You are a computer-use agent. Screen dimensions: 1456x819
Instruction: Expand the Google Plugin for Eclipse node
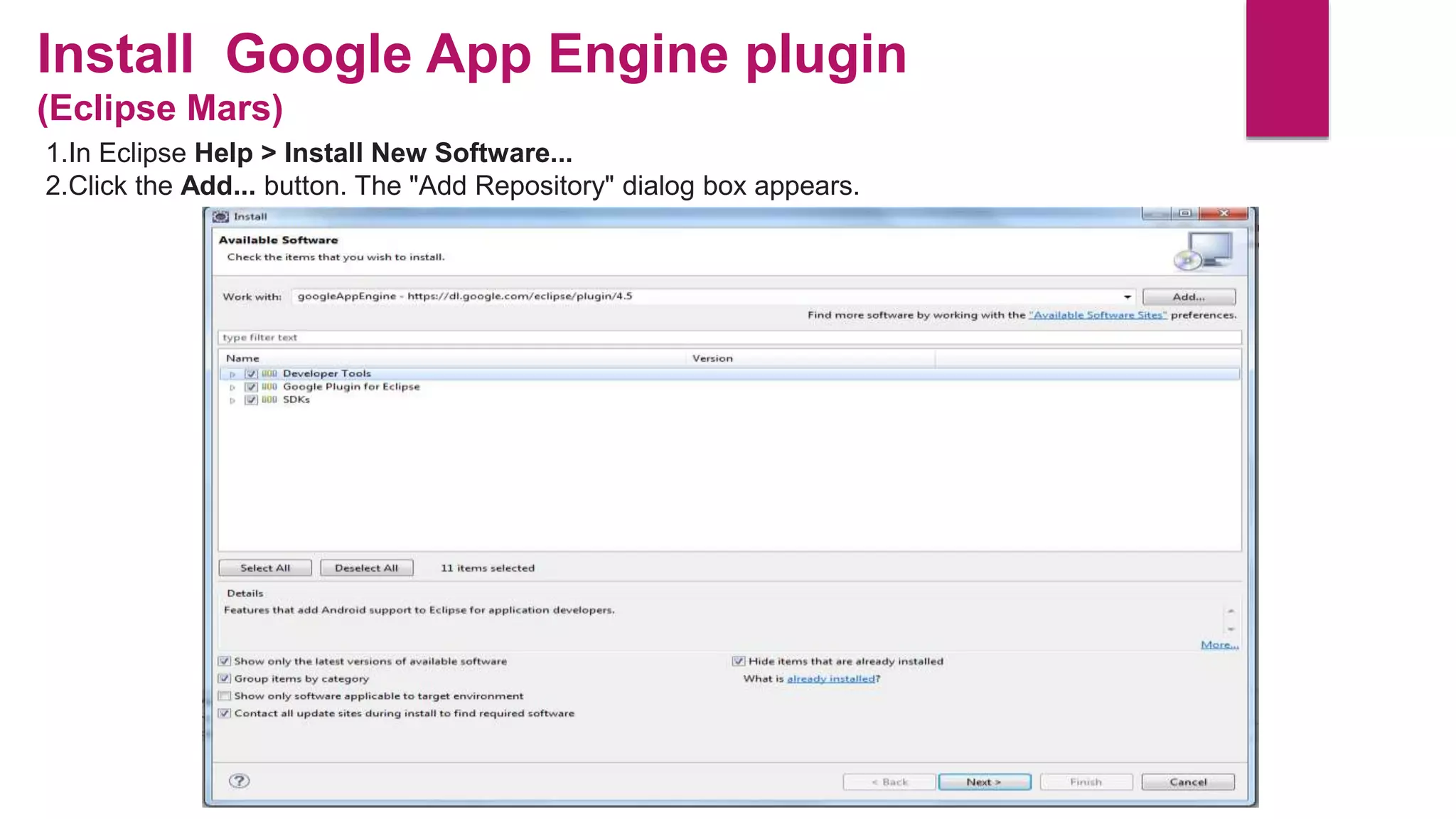pyautogui.click(x=232, y=387)
